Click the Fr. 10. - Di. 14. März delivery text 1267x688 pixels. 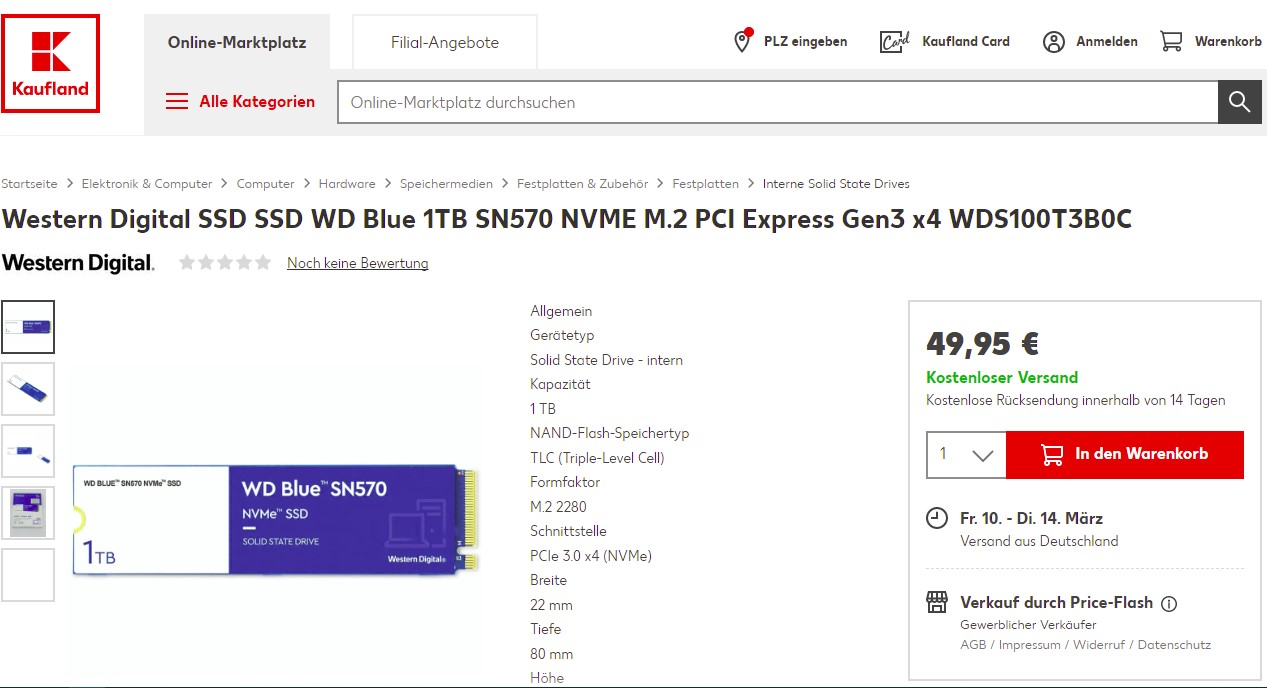tap(1031, 518)
